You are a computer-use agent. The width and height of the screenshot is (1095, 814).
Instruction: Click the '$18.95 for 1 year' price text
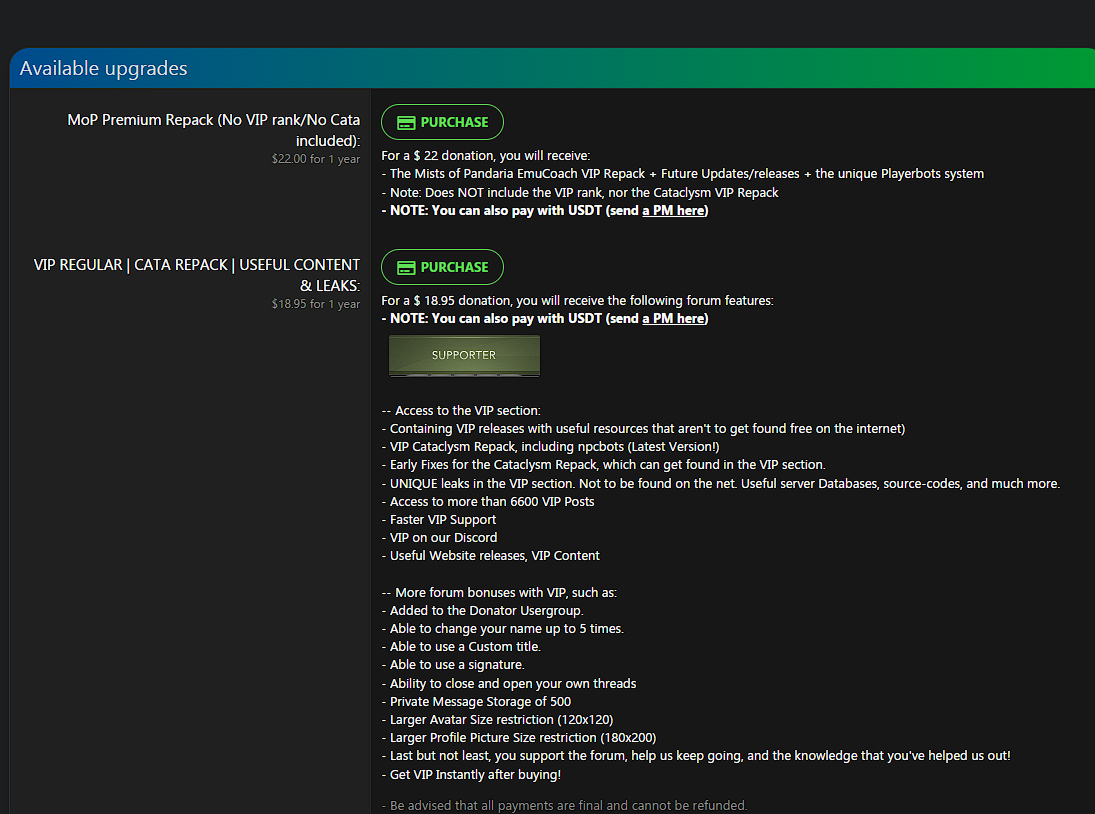(x=315, y=304)
